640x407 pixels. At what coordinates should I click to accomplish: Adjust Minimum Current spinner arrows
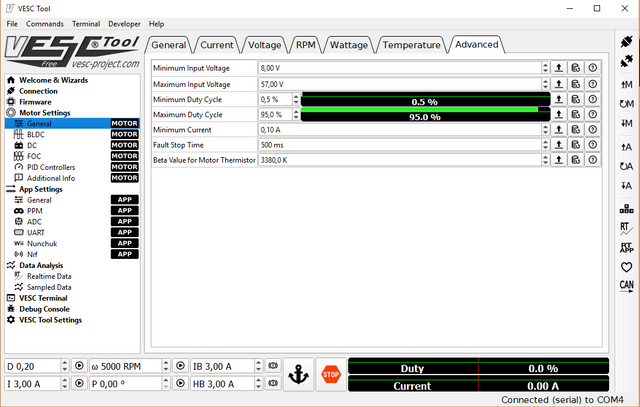(545, 129)
